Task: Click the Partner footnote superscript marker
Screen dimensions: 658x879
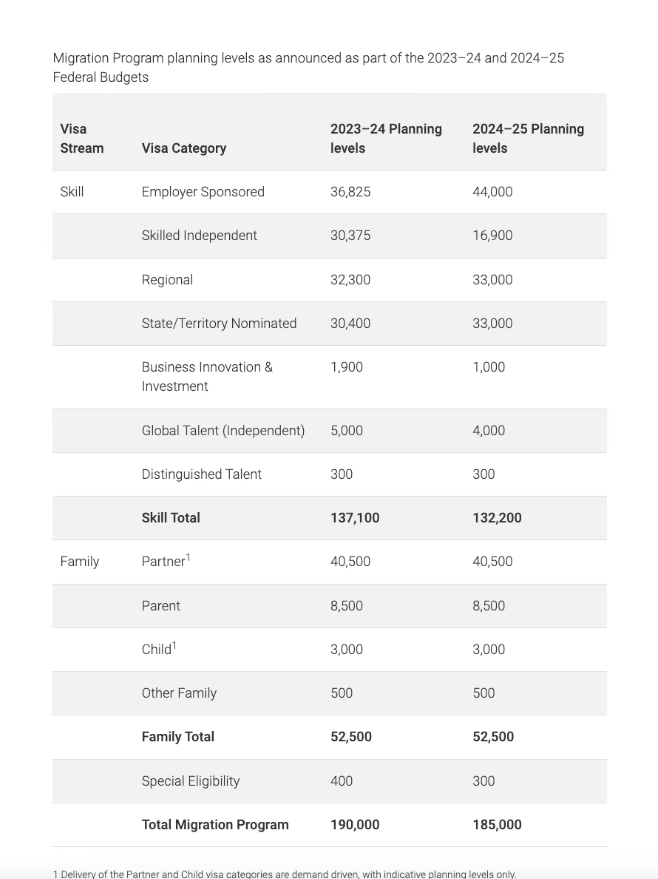Action: pyautogui.click(x=188, y=557)
